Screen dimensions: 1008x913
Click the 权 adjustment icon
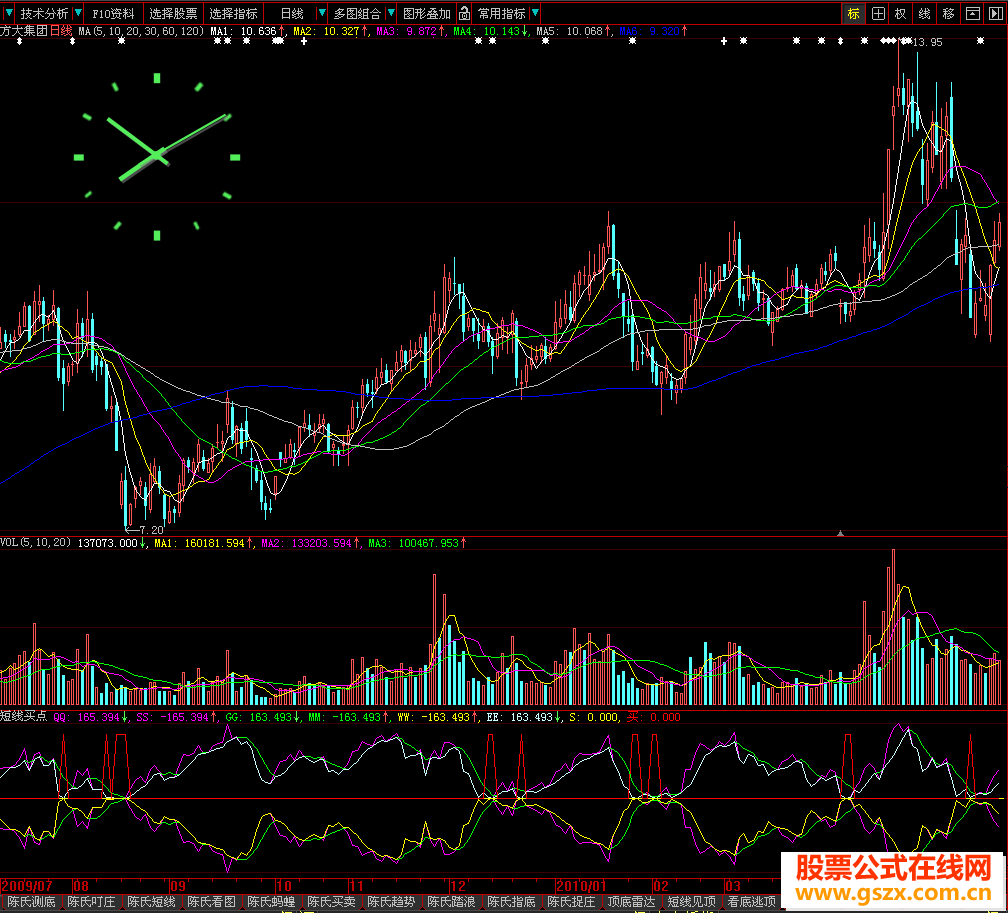tap(901, 14)
